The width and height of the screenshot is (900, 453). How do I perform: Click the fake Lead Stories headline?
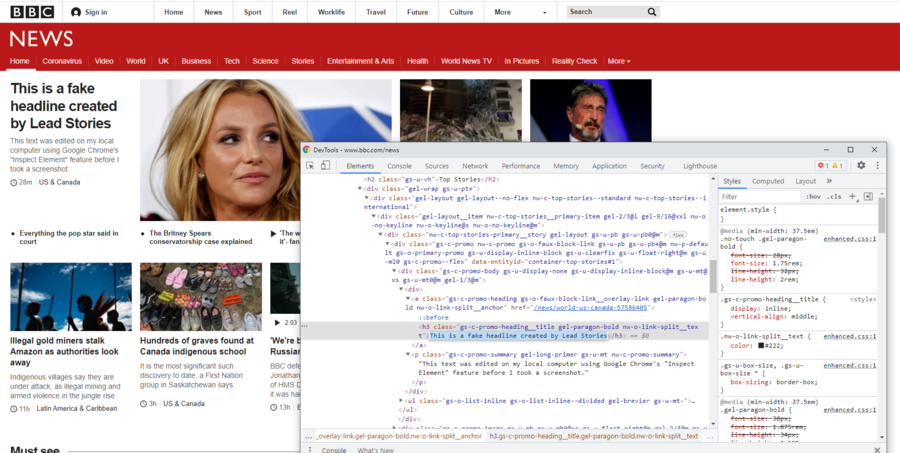coord(64,106)
